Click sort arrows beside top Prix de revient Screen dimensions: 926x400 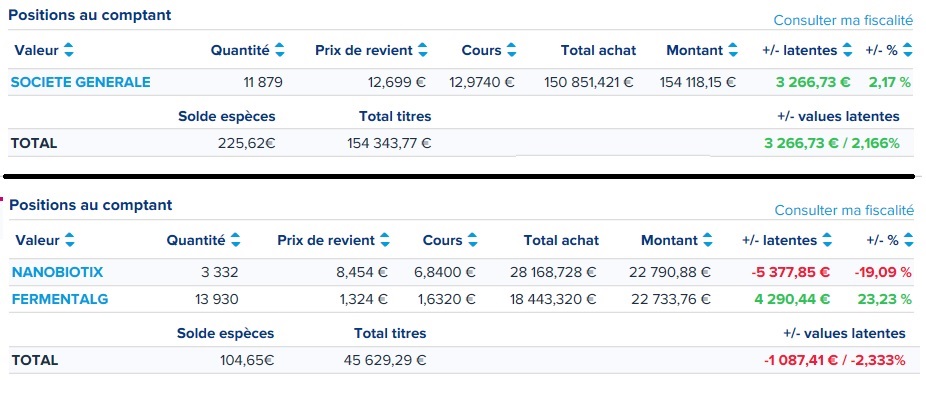point(423,50)
